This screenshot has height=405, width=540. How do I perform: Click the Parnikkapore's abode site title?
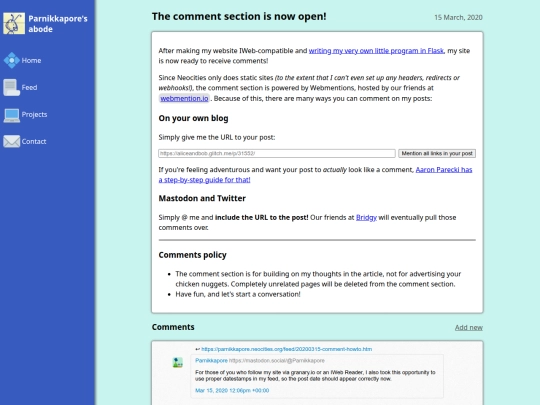(x=58, y=24)
